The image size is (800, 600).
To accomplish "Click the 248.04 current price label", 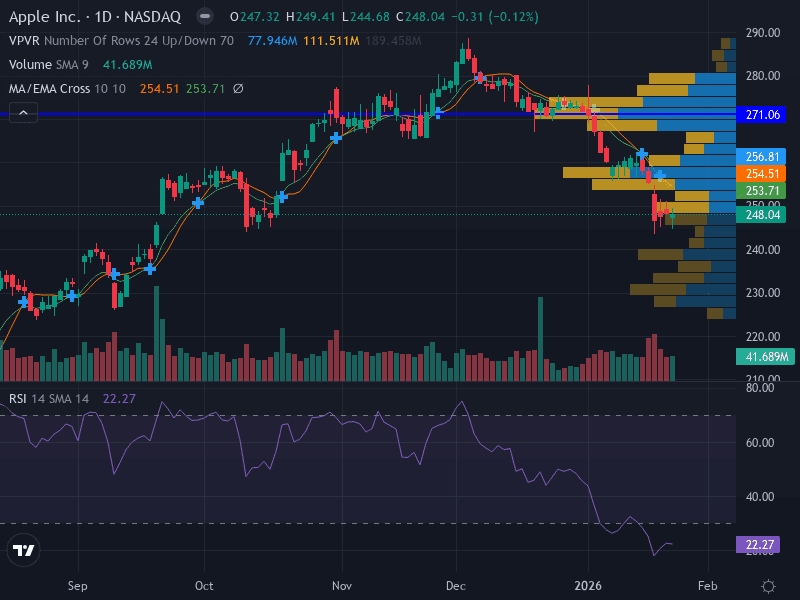I will click(761, 215).
